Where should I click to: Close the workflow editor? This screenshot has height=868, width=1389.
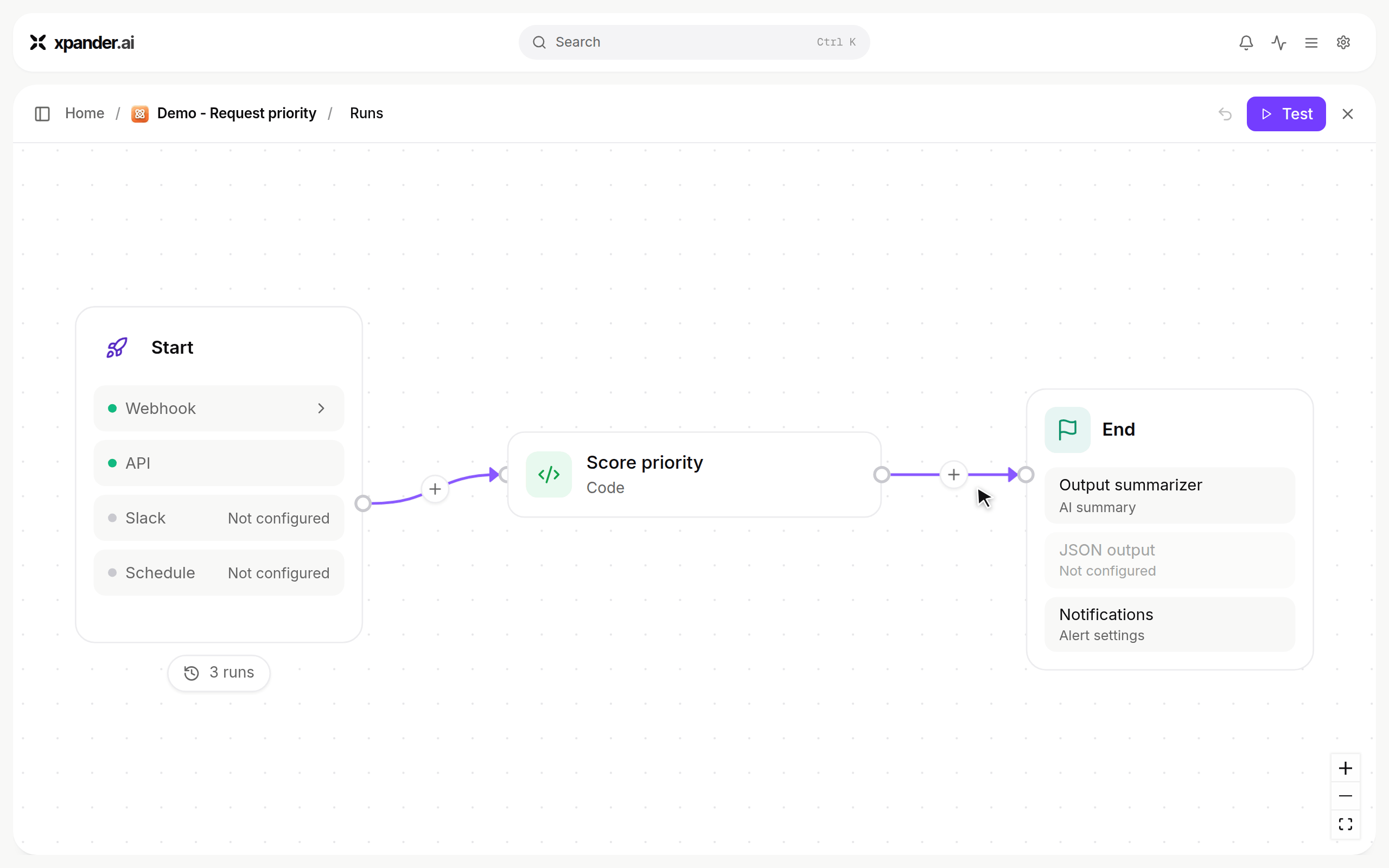[1348, 114]
